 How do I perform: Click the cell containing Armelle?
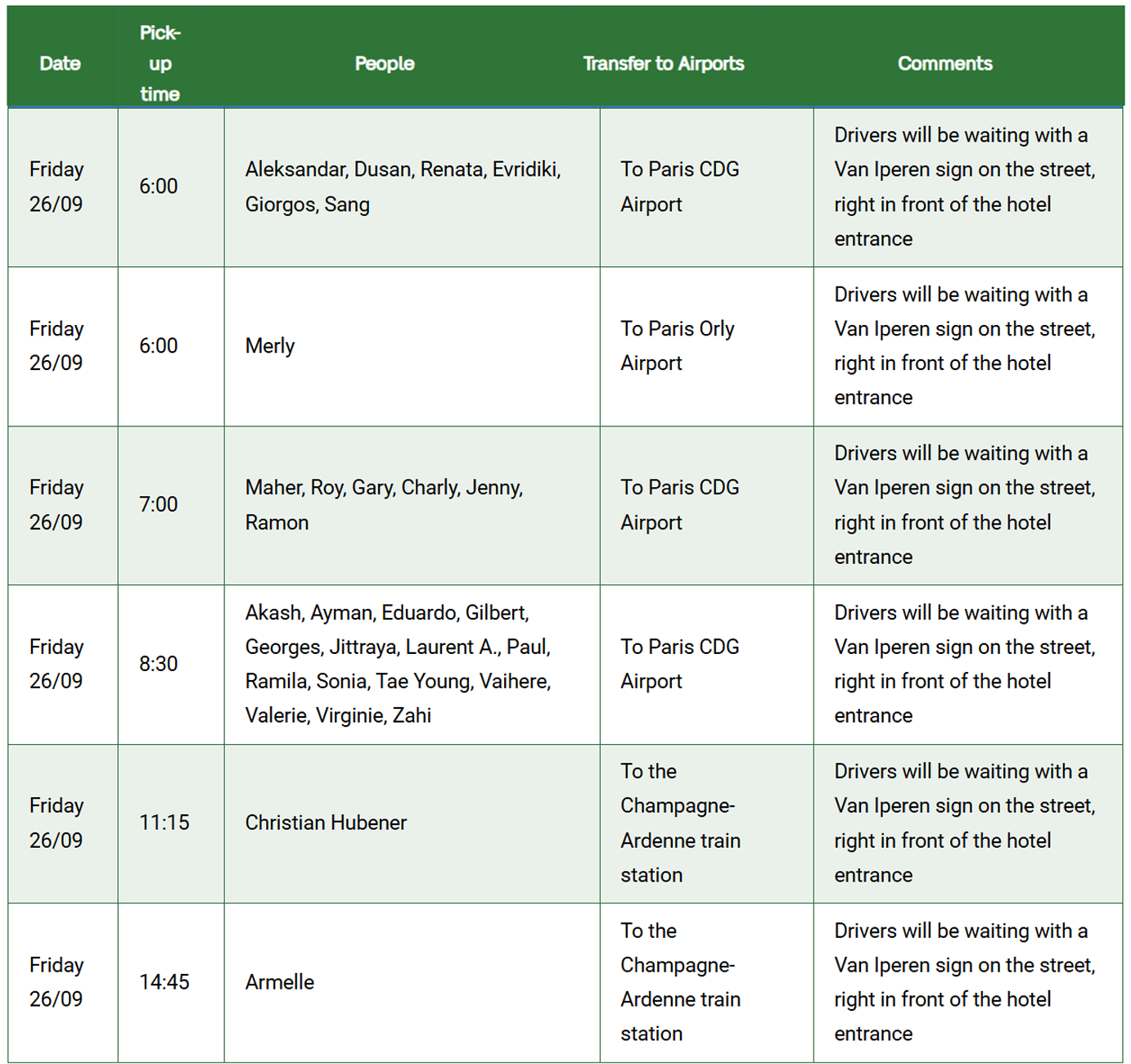[280, 982]
